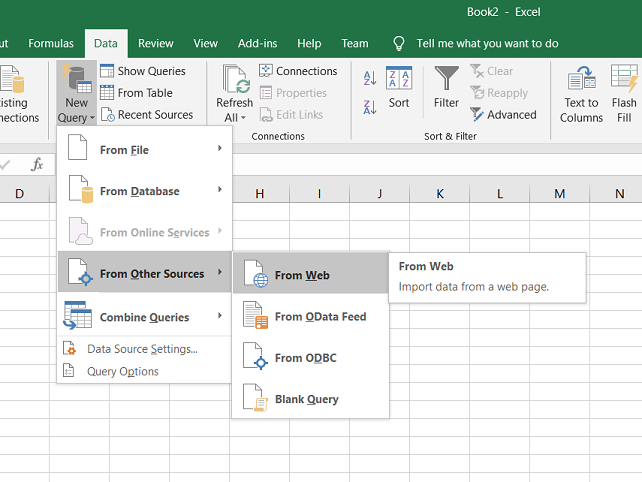This screenshot has width=642, height=482.
Task: Toggle the Filter funnel button
Action: (446, 87)
